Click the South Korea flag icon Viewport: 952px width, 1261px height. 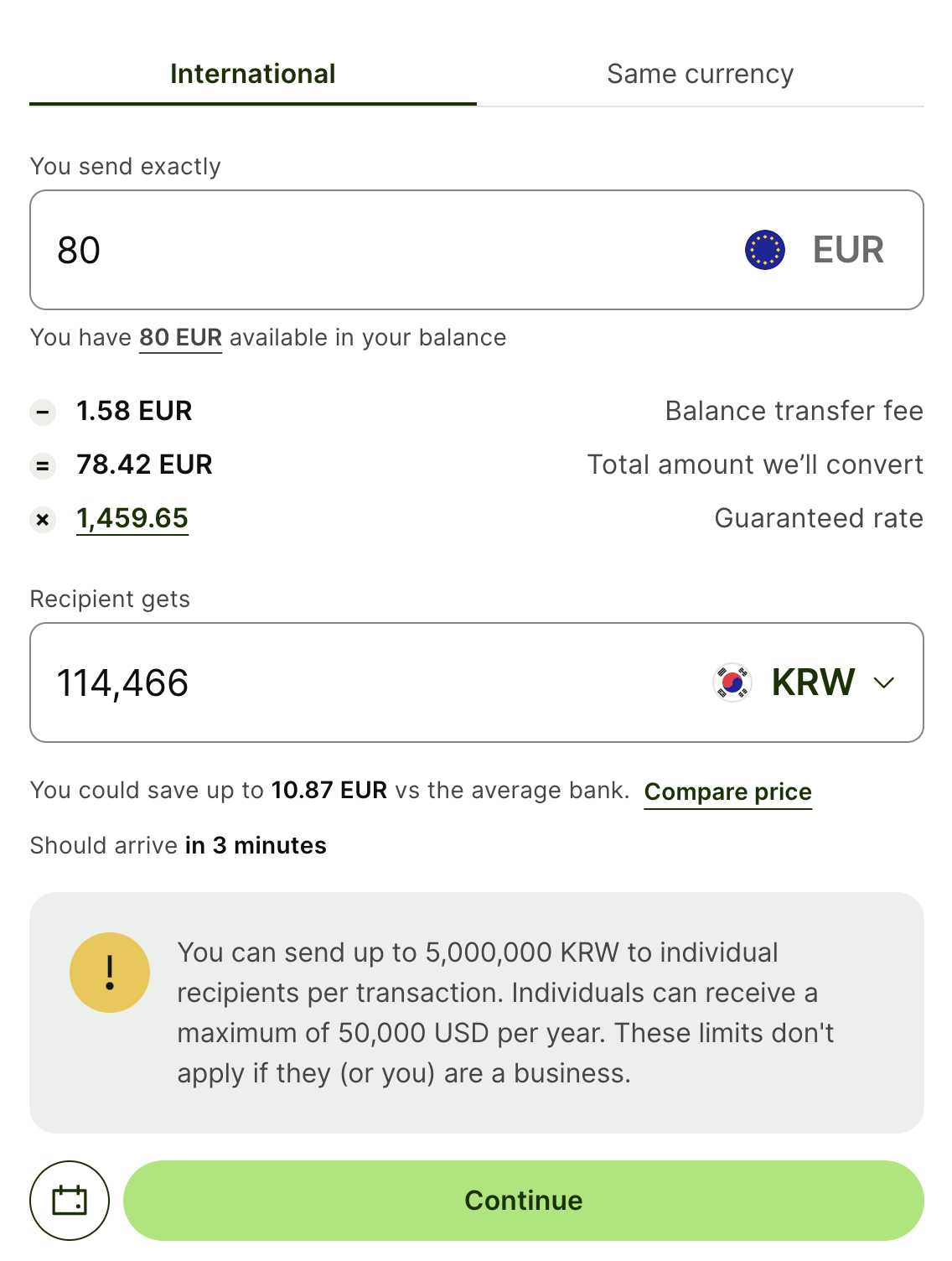click(732, 682)
